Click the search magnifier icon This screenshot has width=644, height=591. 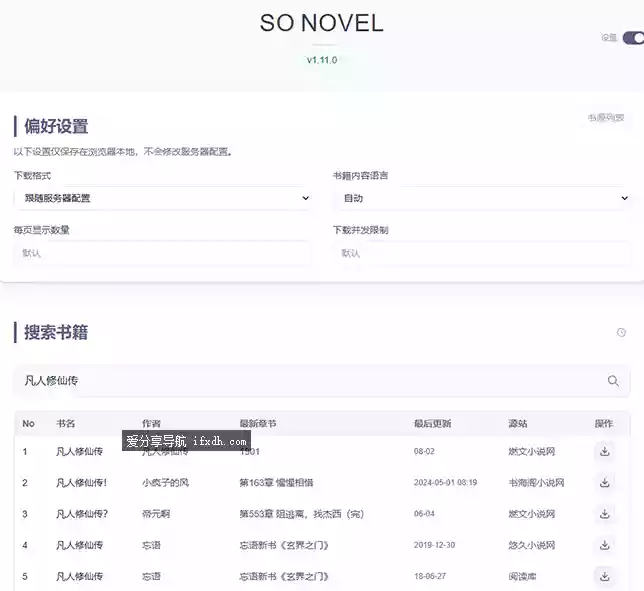coord(613,381)
